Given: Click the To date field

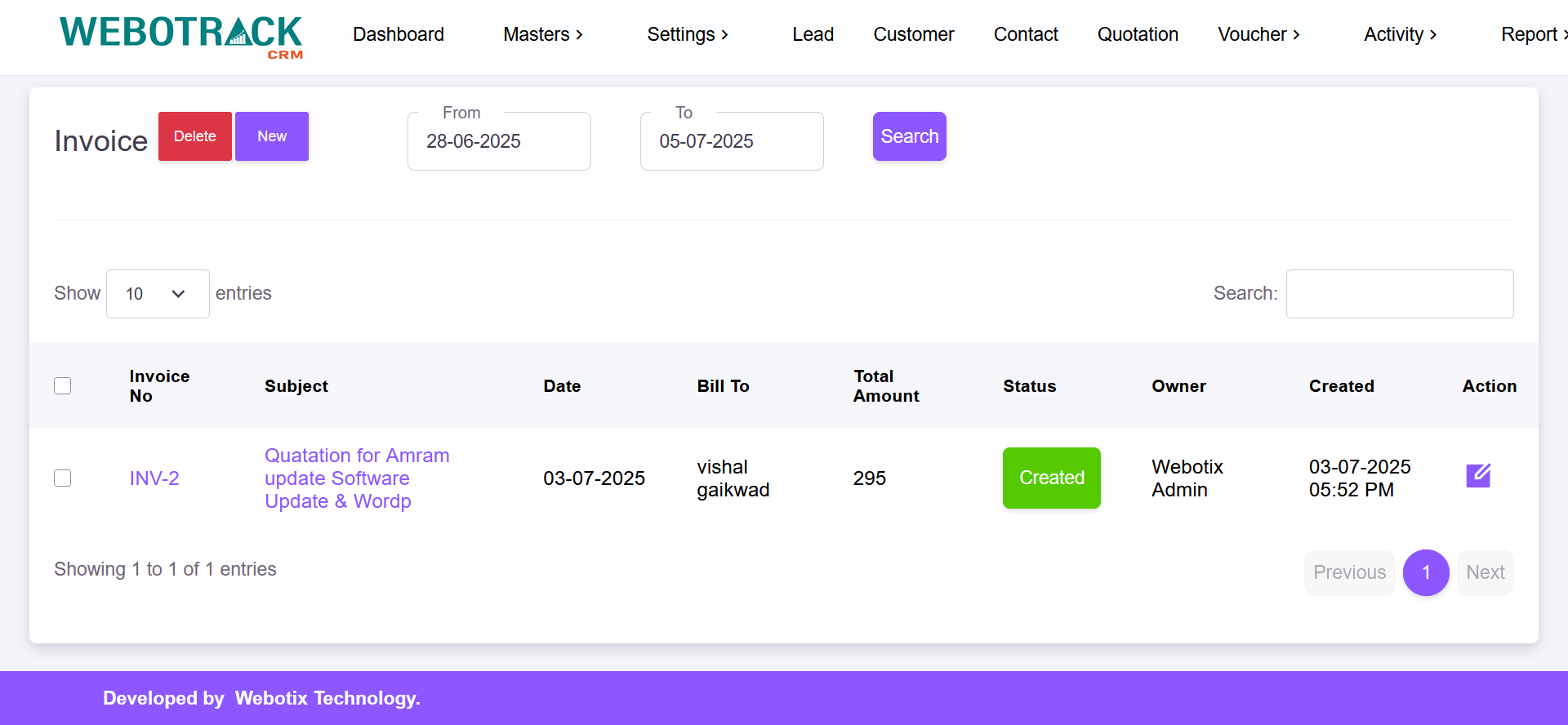Looking at the screenshot, I should [732, 142].
